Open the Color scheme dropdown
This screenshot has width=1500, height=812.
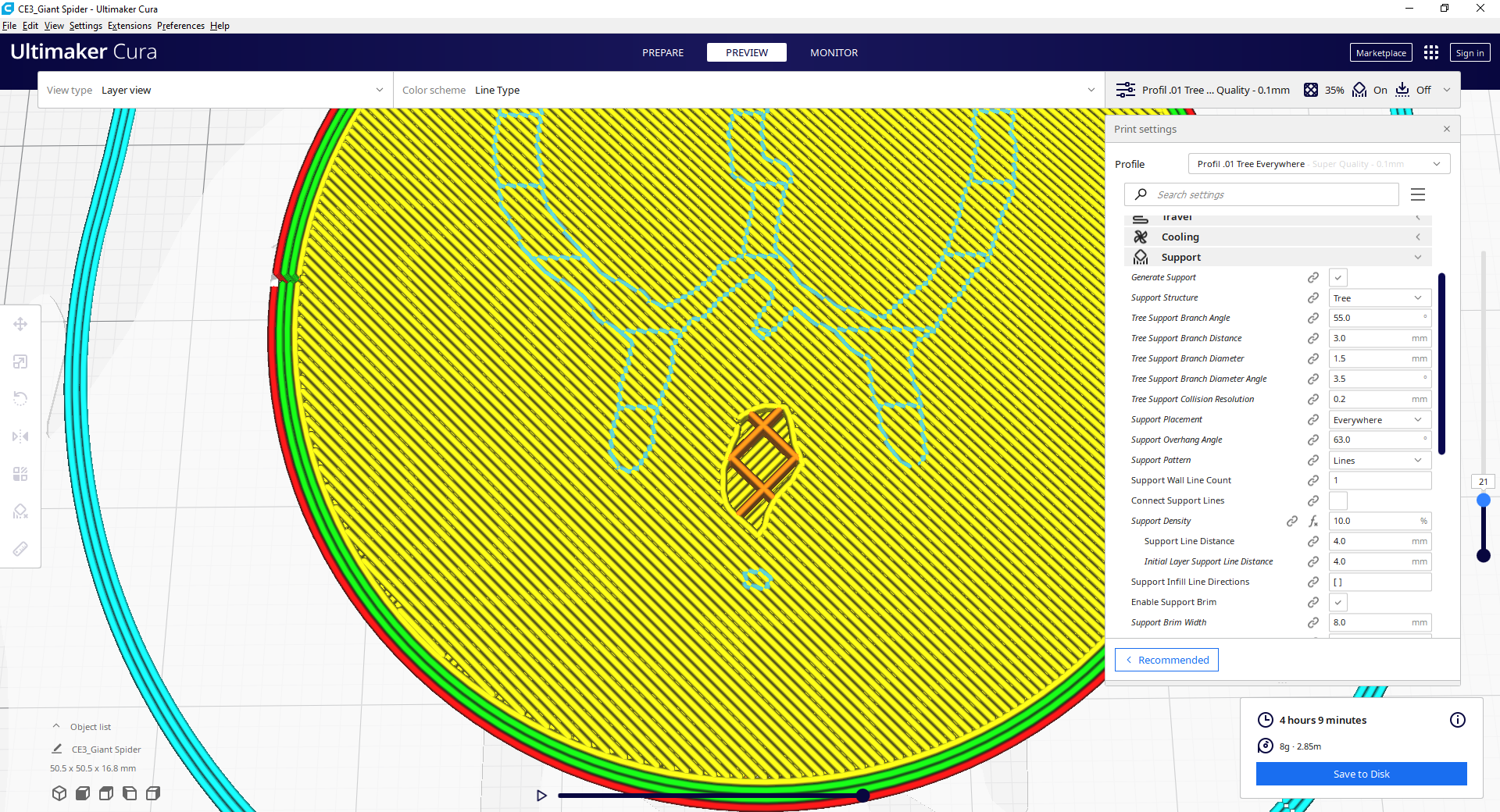click(748, 90)
